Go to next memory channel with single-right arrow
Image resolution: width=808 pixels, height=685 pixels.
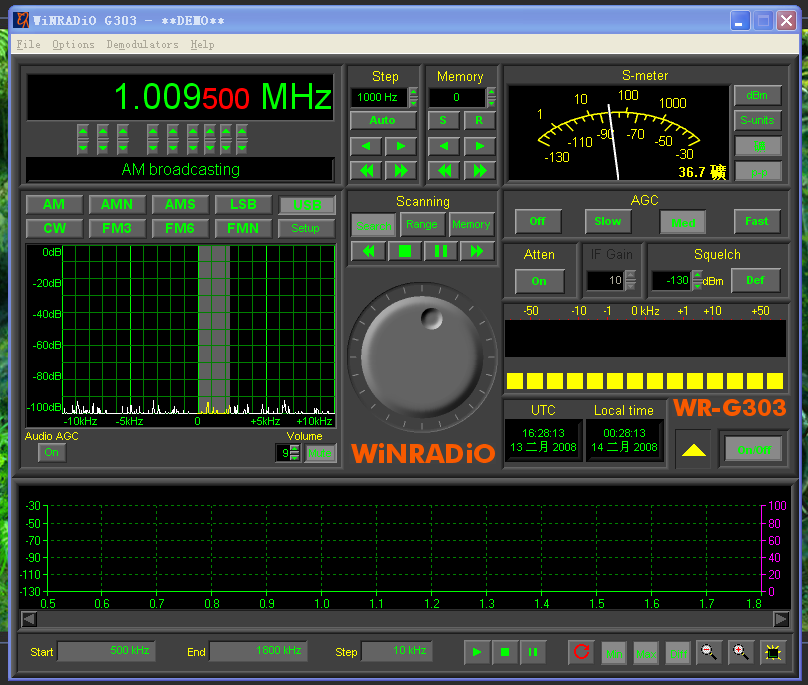pyautogui.click(x=480, y=146)
